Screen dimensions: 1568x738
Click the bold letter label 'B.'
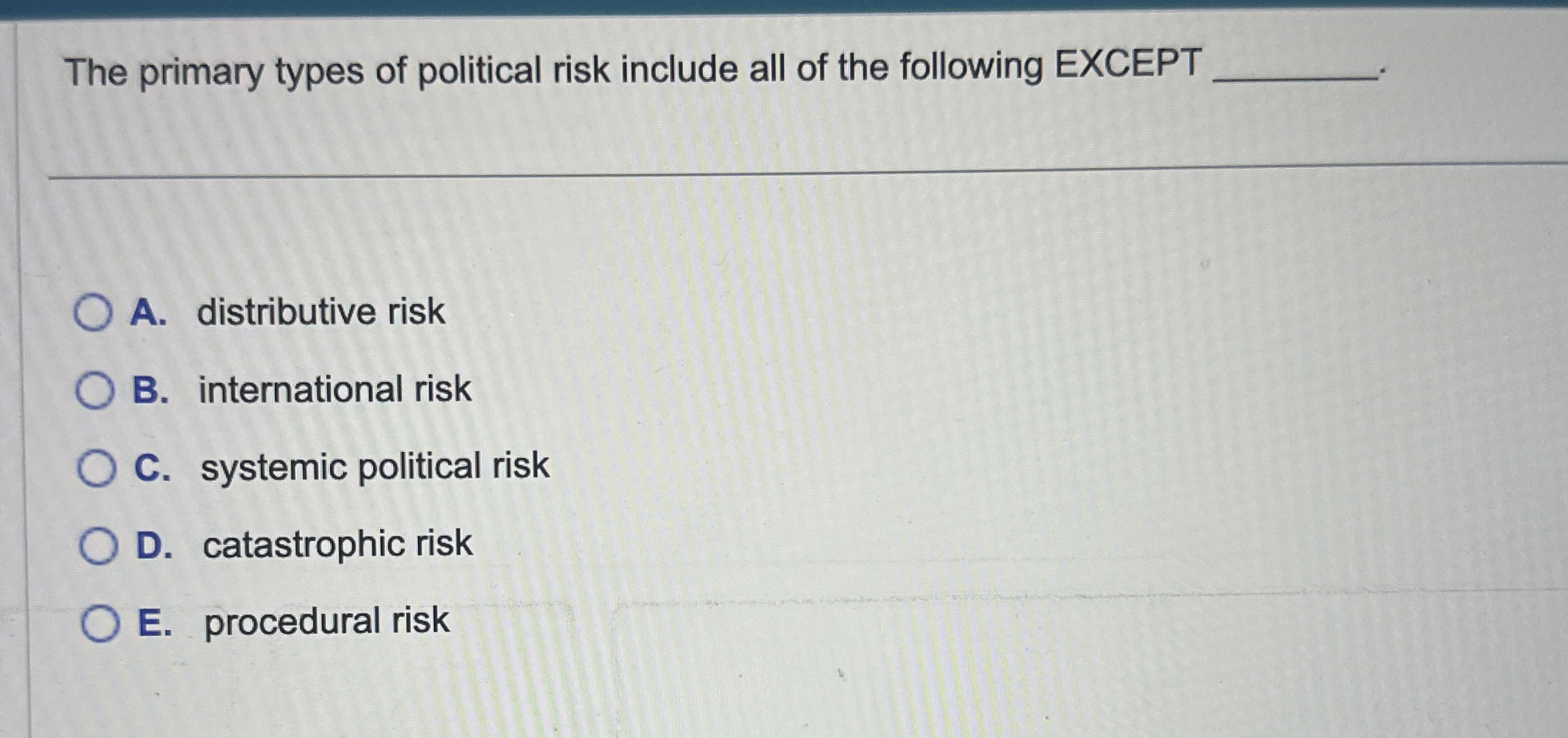click(150, 390)
